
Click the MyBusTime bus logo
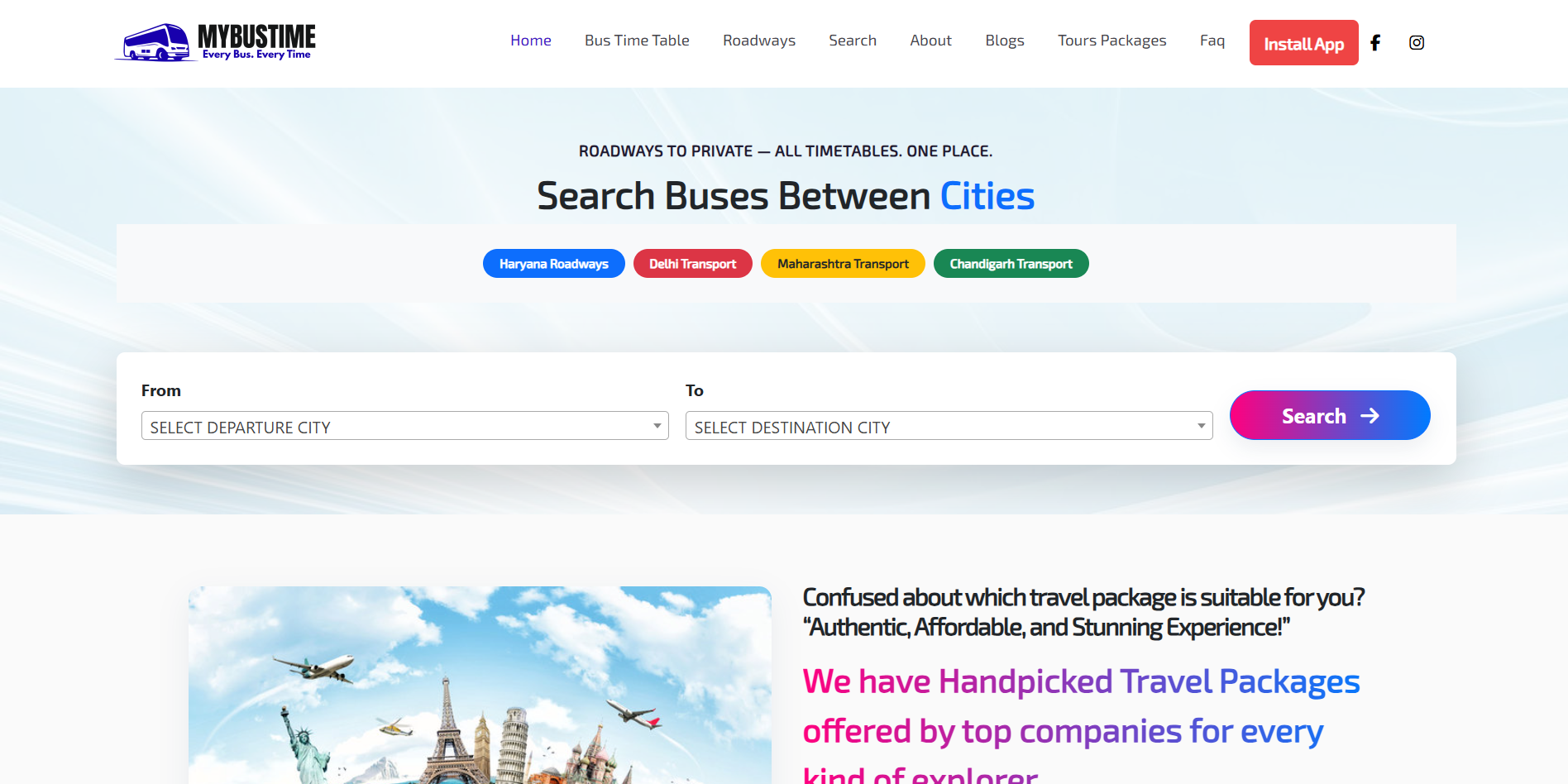point(215,42)
